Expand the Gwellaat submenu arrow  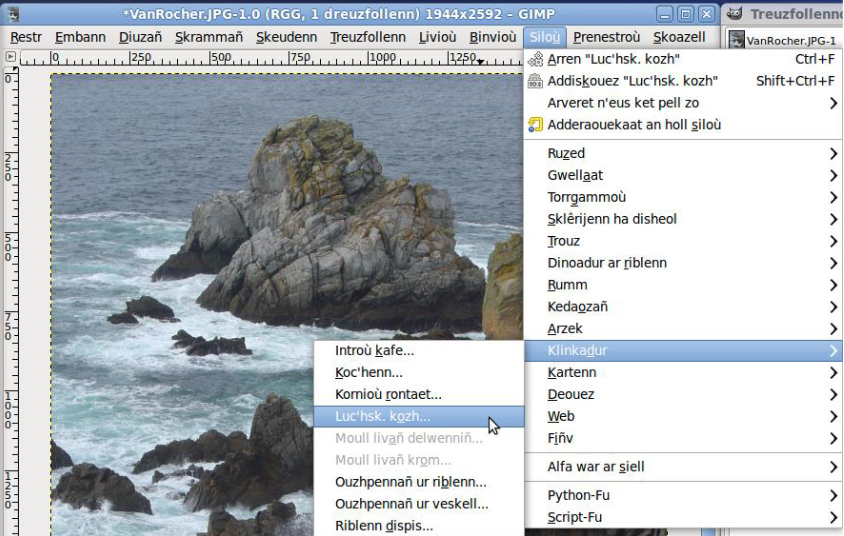(x=833, y=176)
